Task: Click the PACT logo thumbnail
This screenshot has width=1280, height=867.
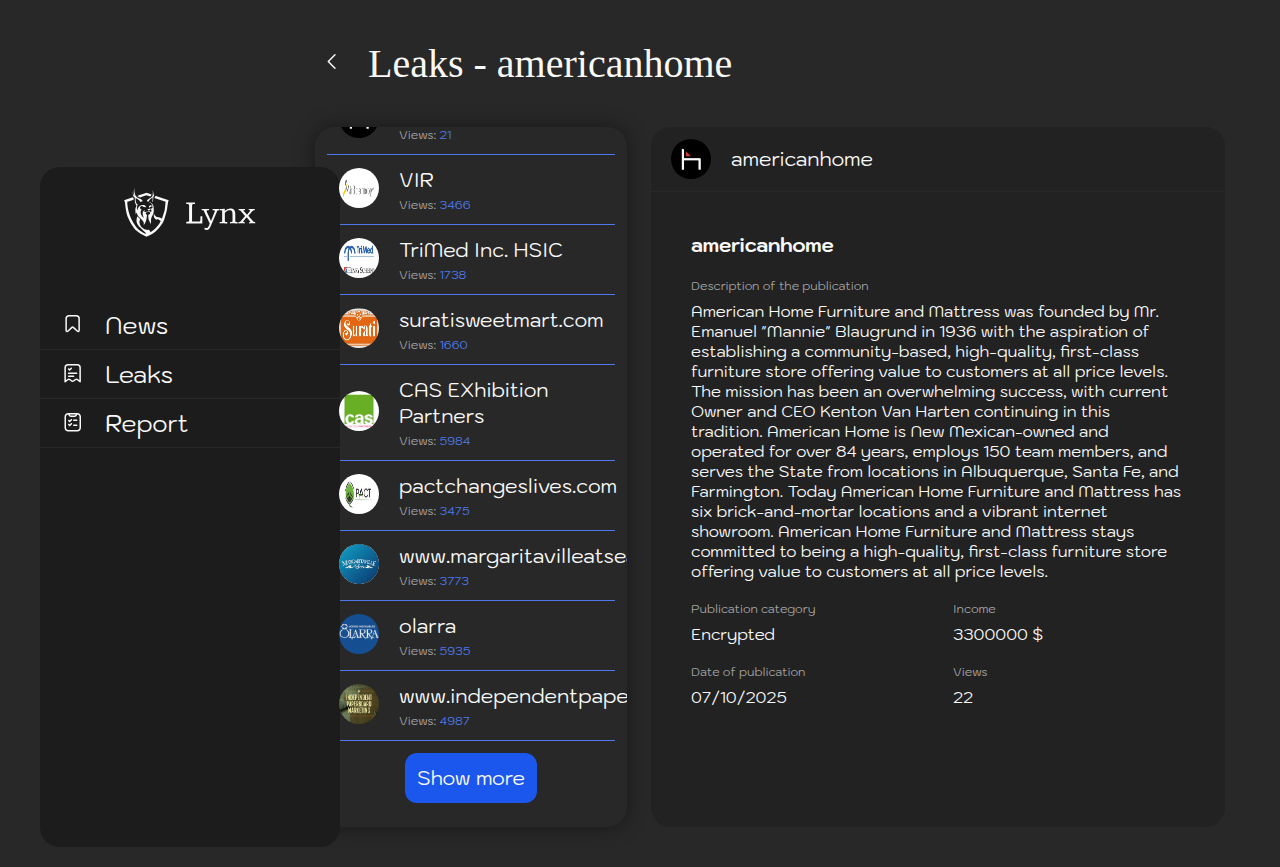Action: 359,494
